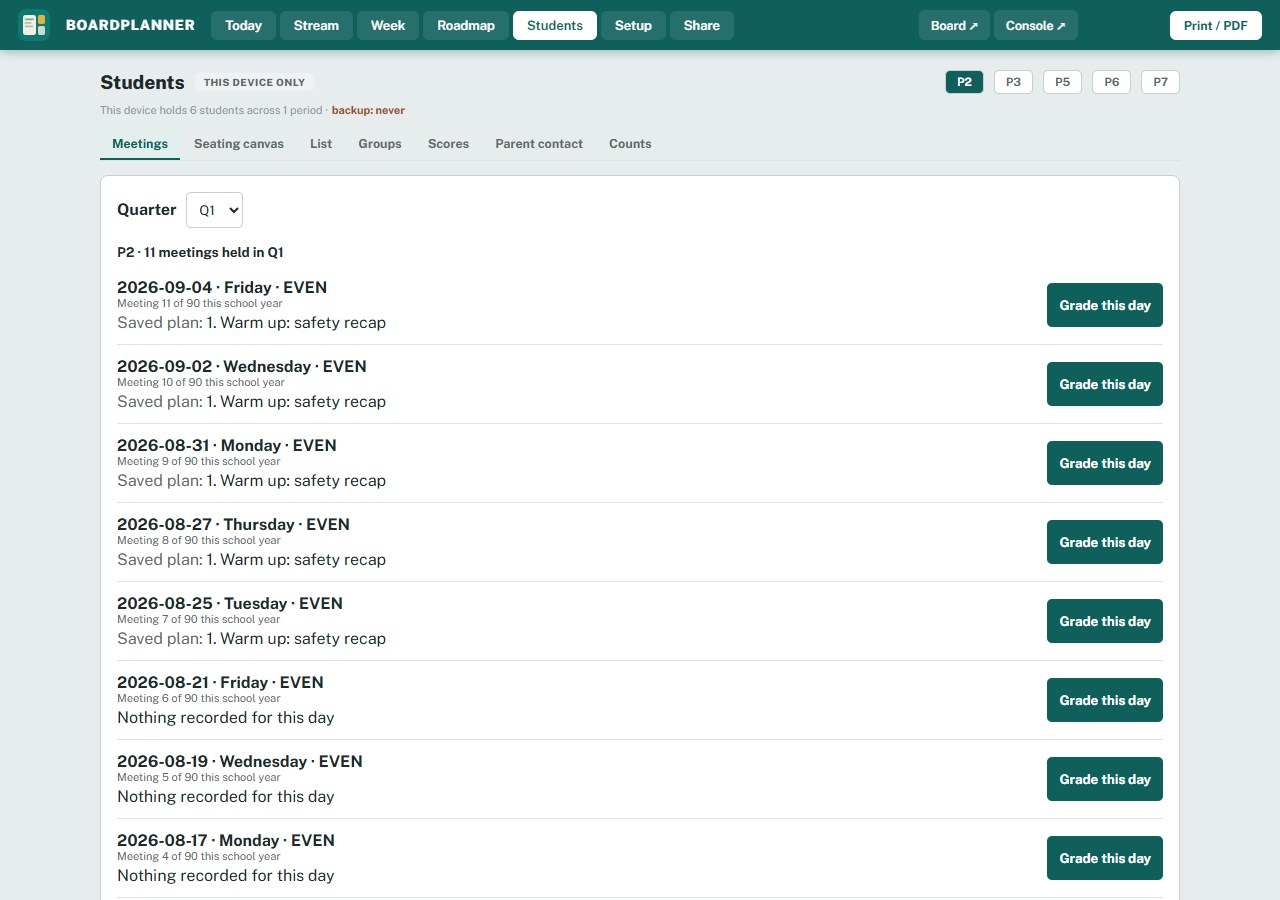Click the '2026-08-25 · Tuesday · EVEN' heading
1280x900 pixels.
pos(230,603)
